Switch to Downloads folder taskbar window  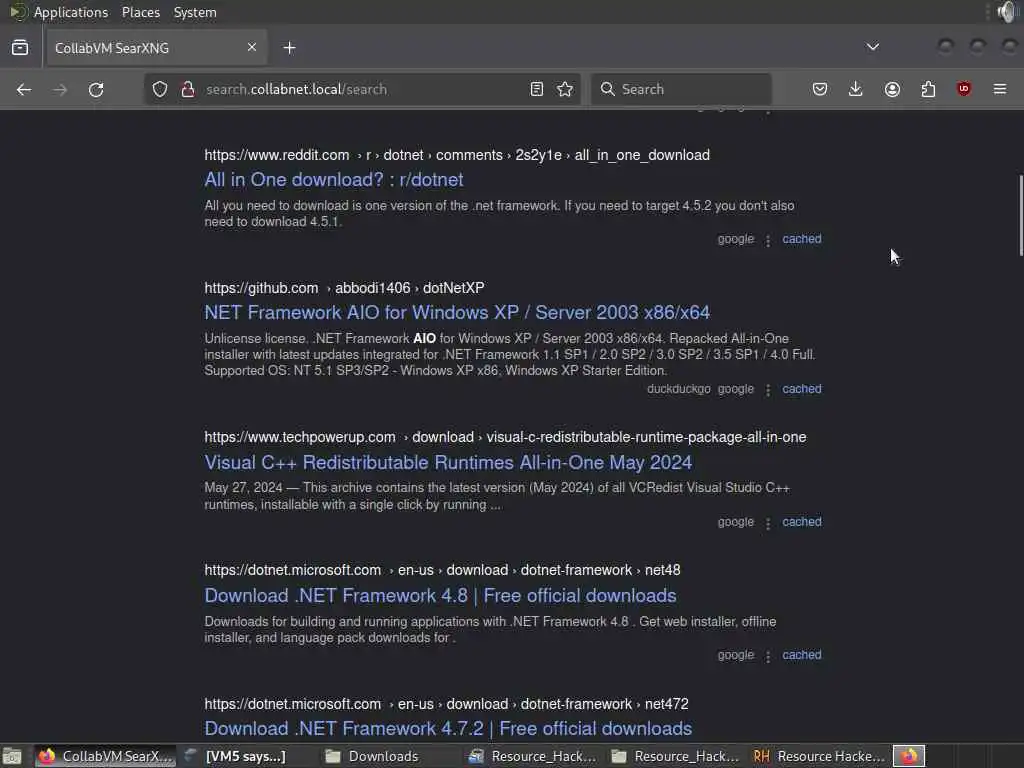tap(383, 756)
